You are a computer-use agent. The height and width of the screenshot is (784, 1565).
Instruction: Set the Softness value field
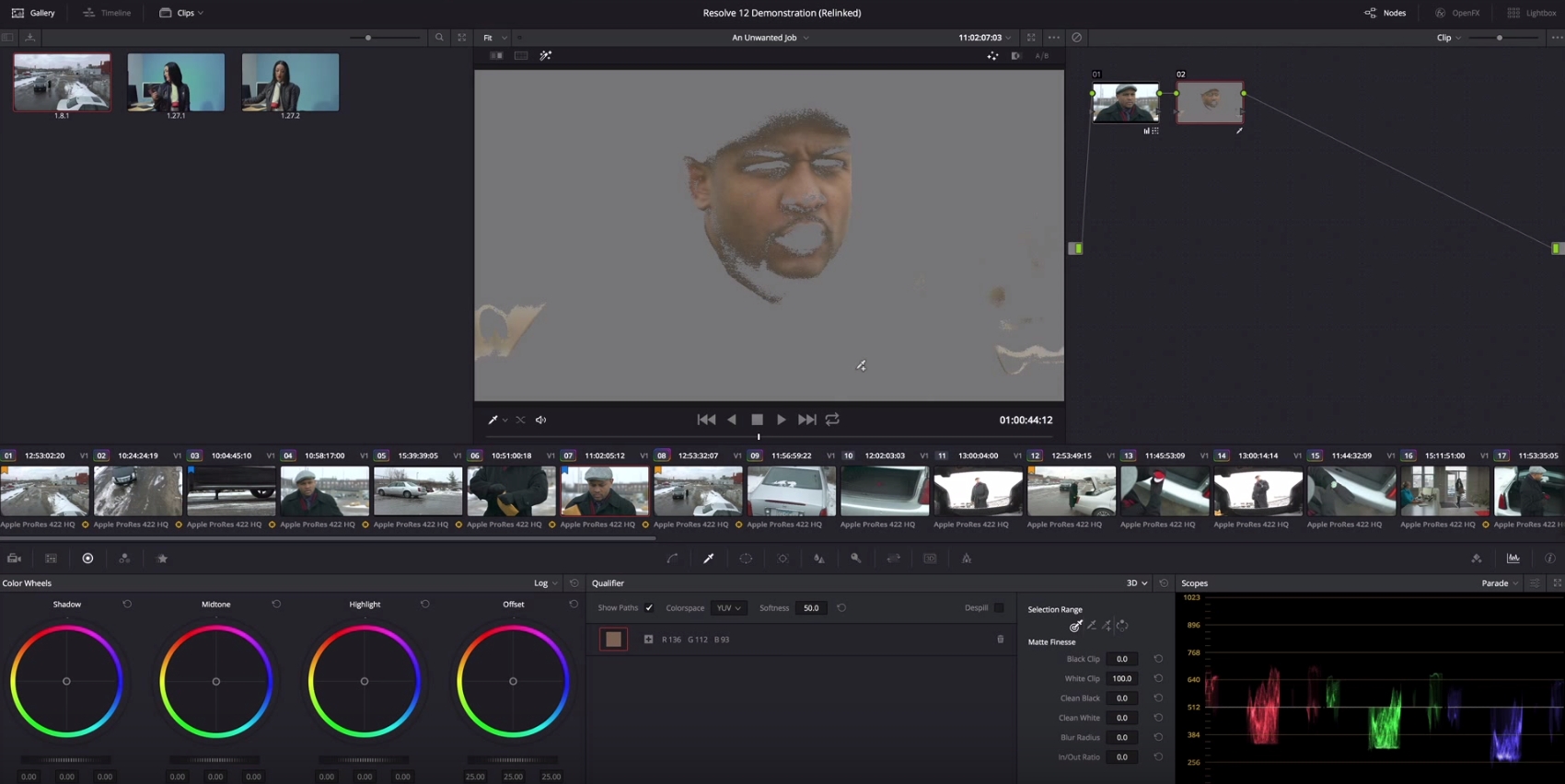tap(811, 608)
